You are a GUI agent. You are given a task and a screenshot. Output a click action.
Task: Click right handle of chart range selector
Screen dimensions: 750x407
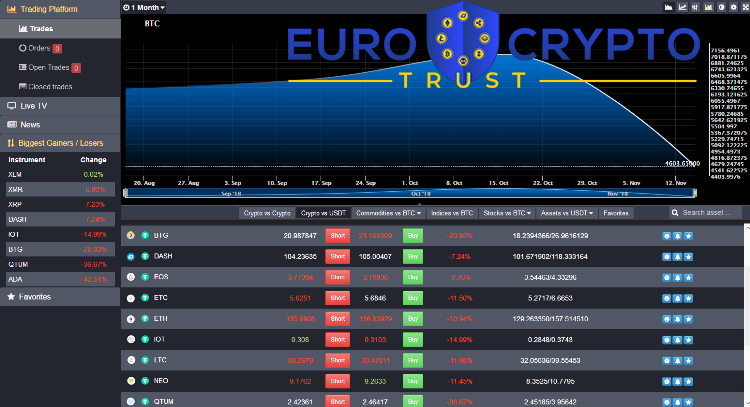pos(695,193)
